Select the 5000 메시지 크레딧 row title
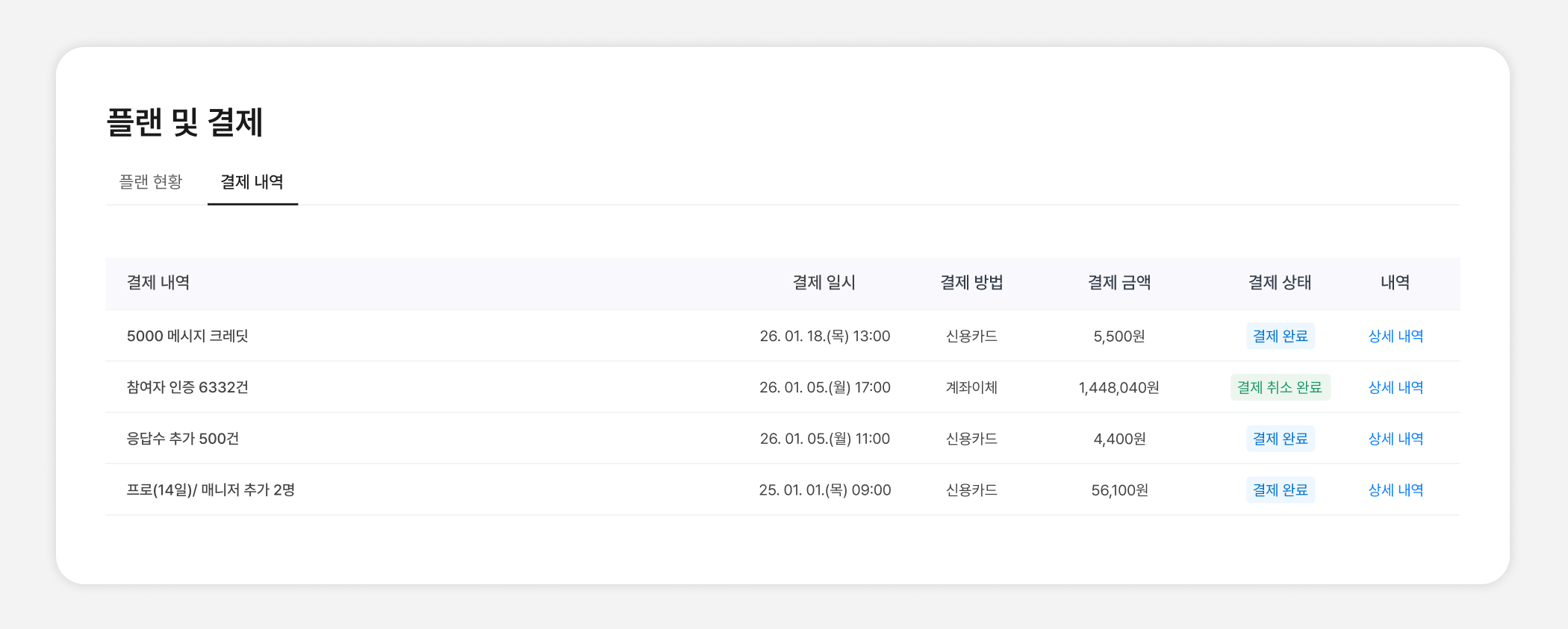The width and height of the screenshot is (1568, 629). 187,337
